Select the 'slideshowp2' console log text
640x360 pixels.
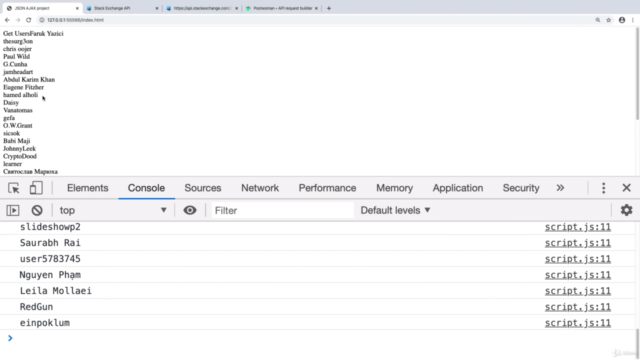click(50, 227)
